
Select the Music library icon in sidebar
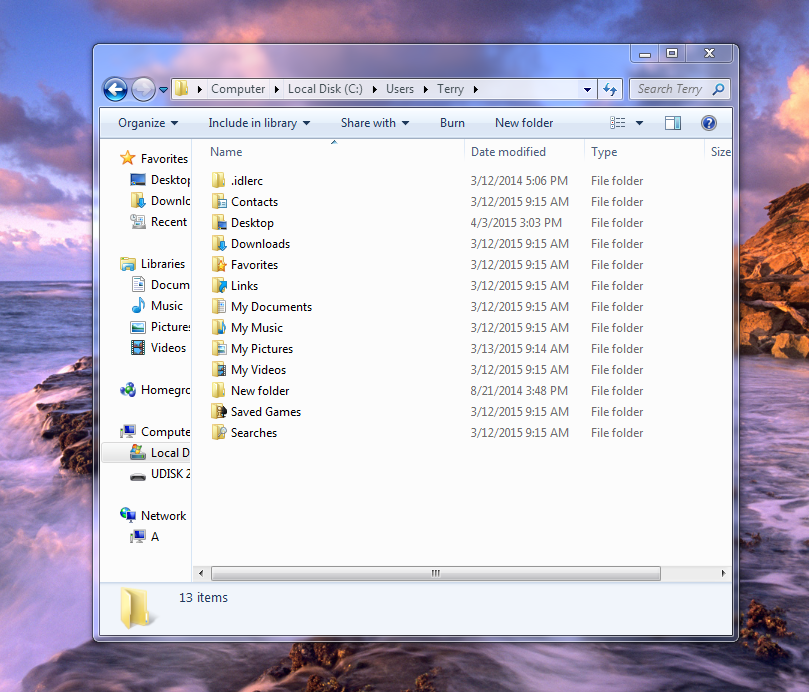(x=139, y=306)
